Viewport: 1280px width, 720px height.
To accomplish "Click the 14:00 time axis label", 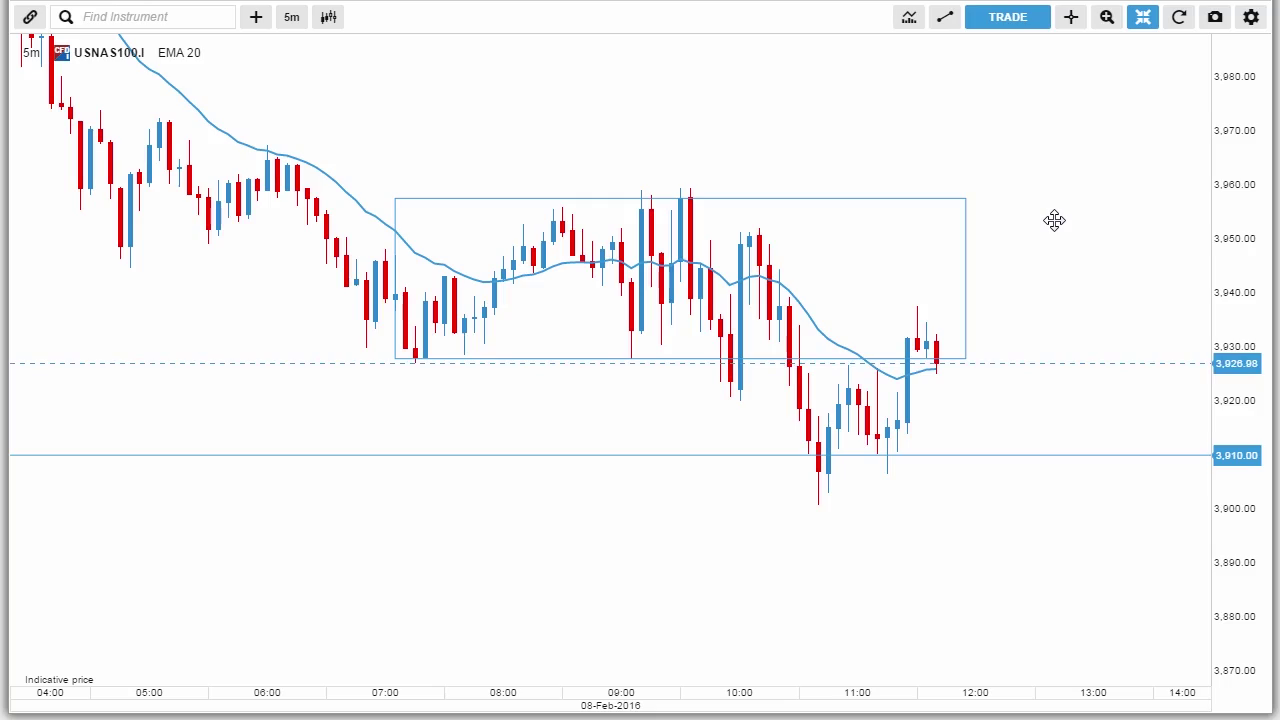I will point(1182,692).
